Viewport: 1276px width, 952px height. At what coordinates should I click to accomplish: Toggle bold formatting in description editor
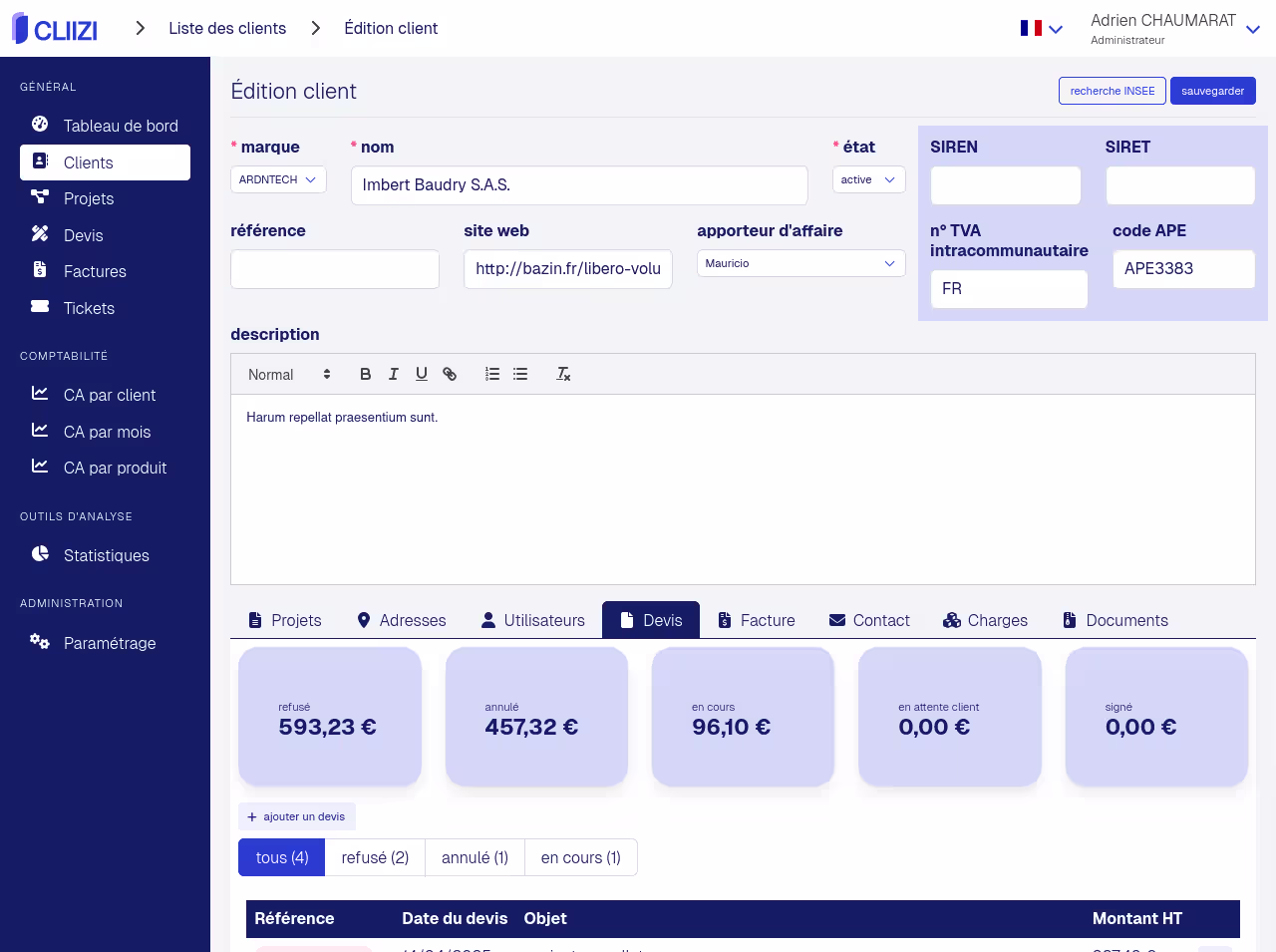pos(366,374)
